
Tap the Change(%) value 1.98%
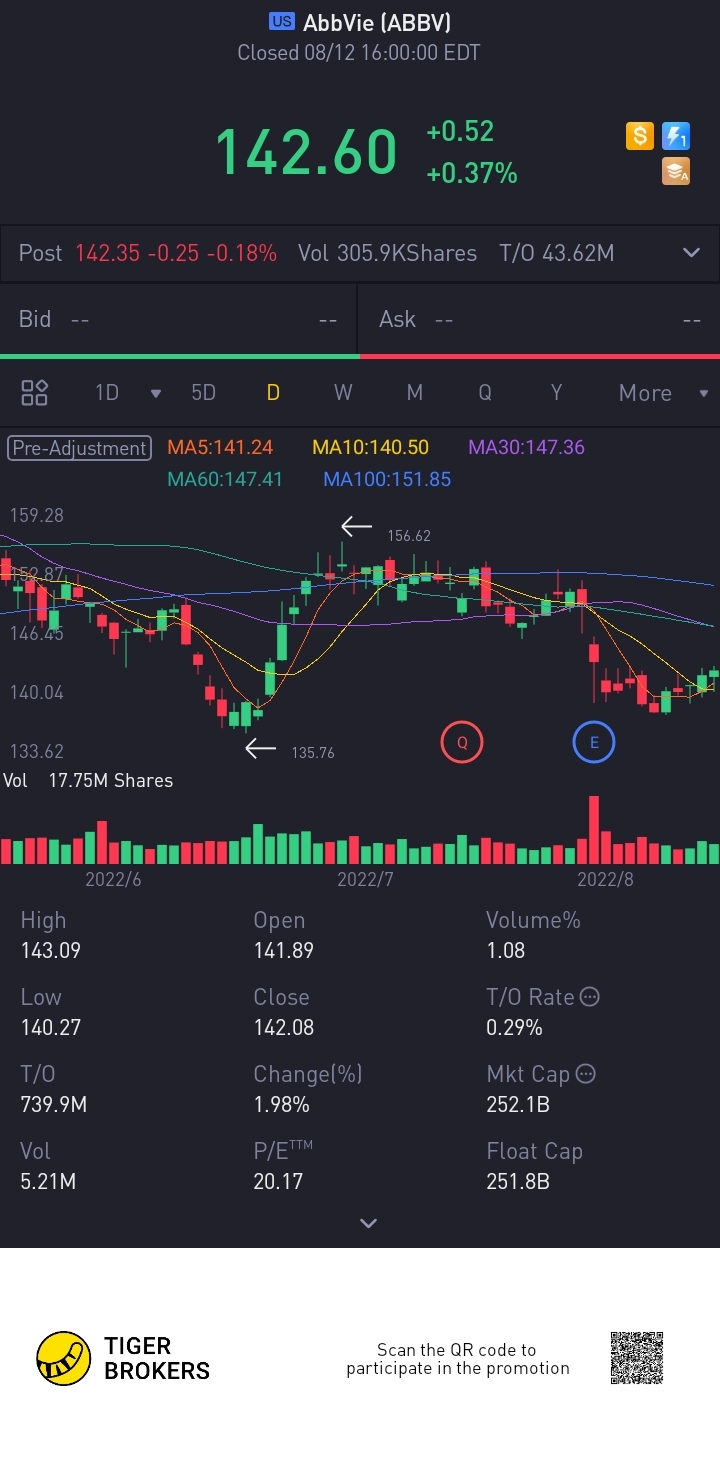[281, 1105]
